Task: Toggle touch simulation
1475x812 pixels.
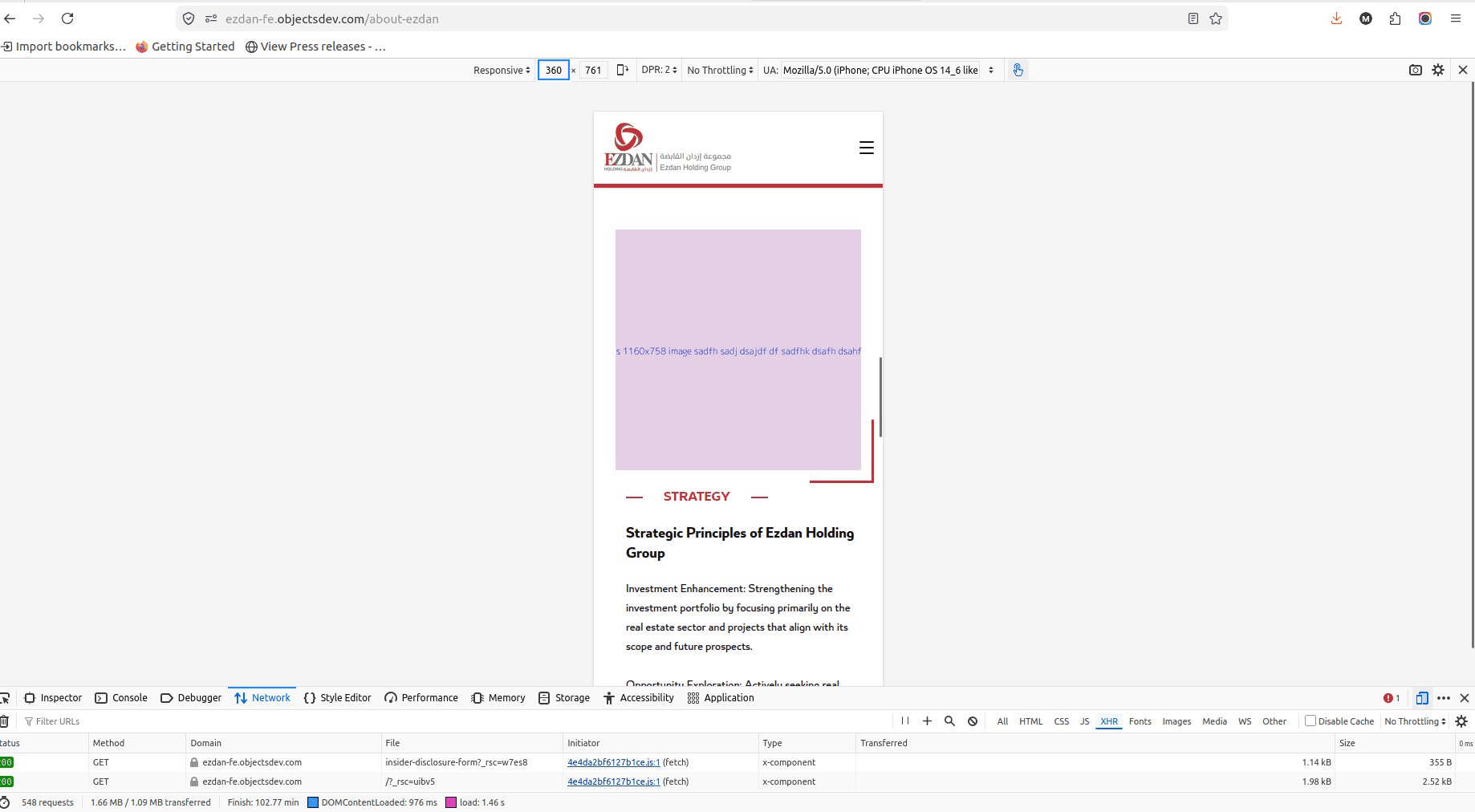Action: pyautogui.click(x=1018, y=70)
